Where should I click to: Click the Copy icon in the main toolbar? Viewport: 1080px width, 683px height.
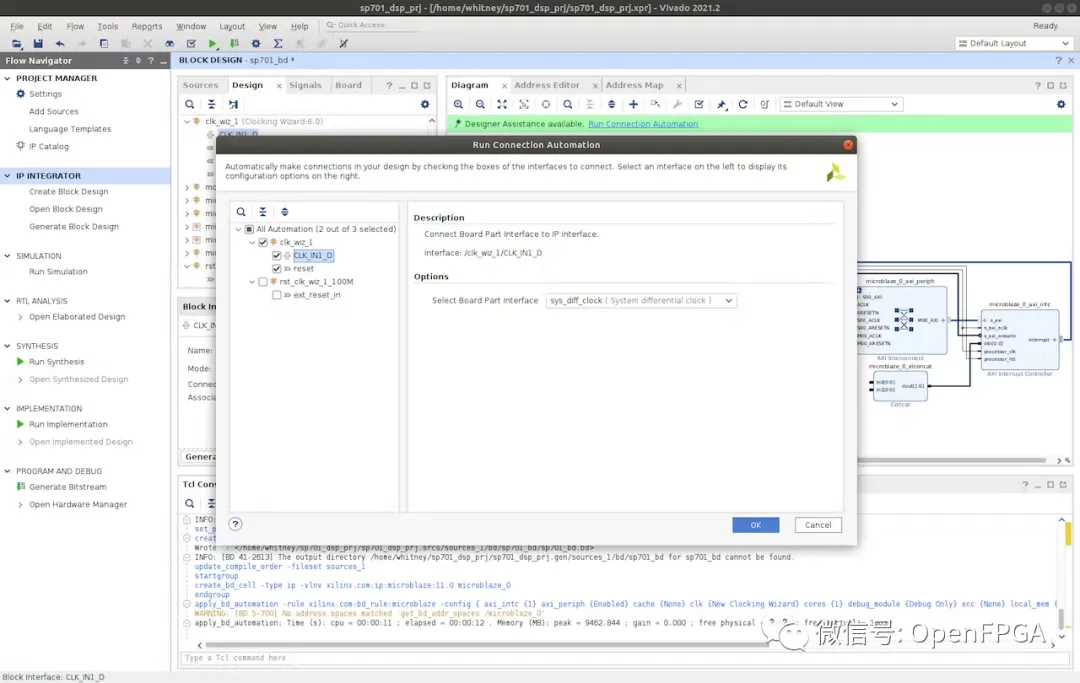(104, 43)
